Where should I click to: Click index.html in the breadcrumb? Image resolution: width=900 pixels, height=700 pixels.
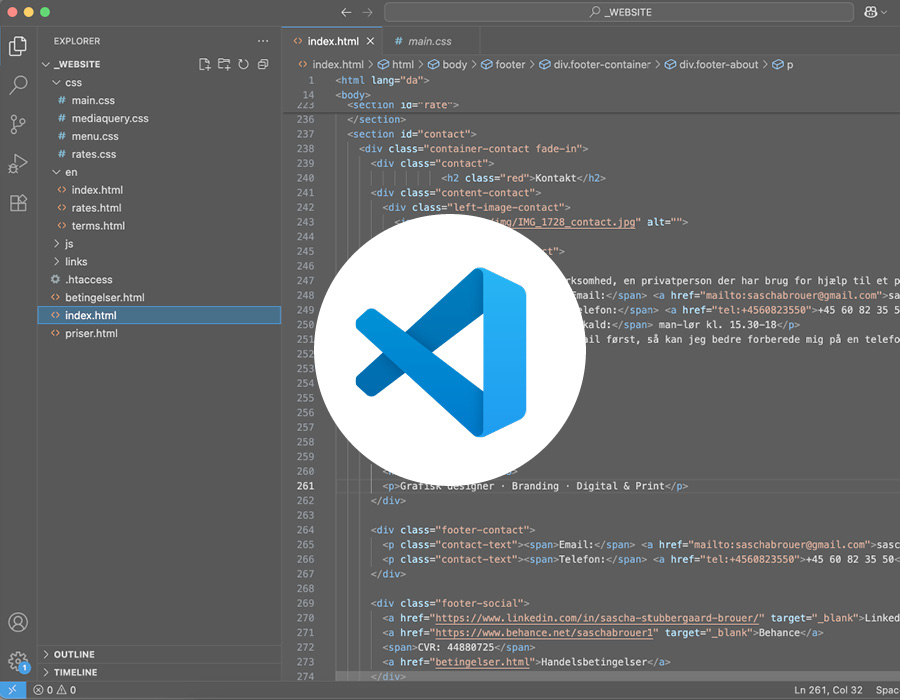[x=331, y=64]
